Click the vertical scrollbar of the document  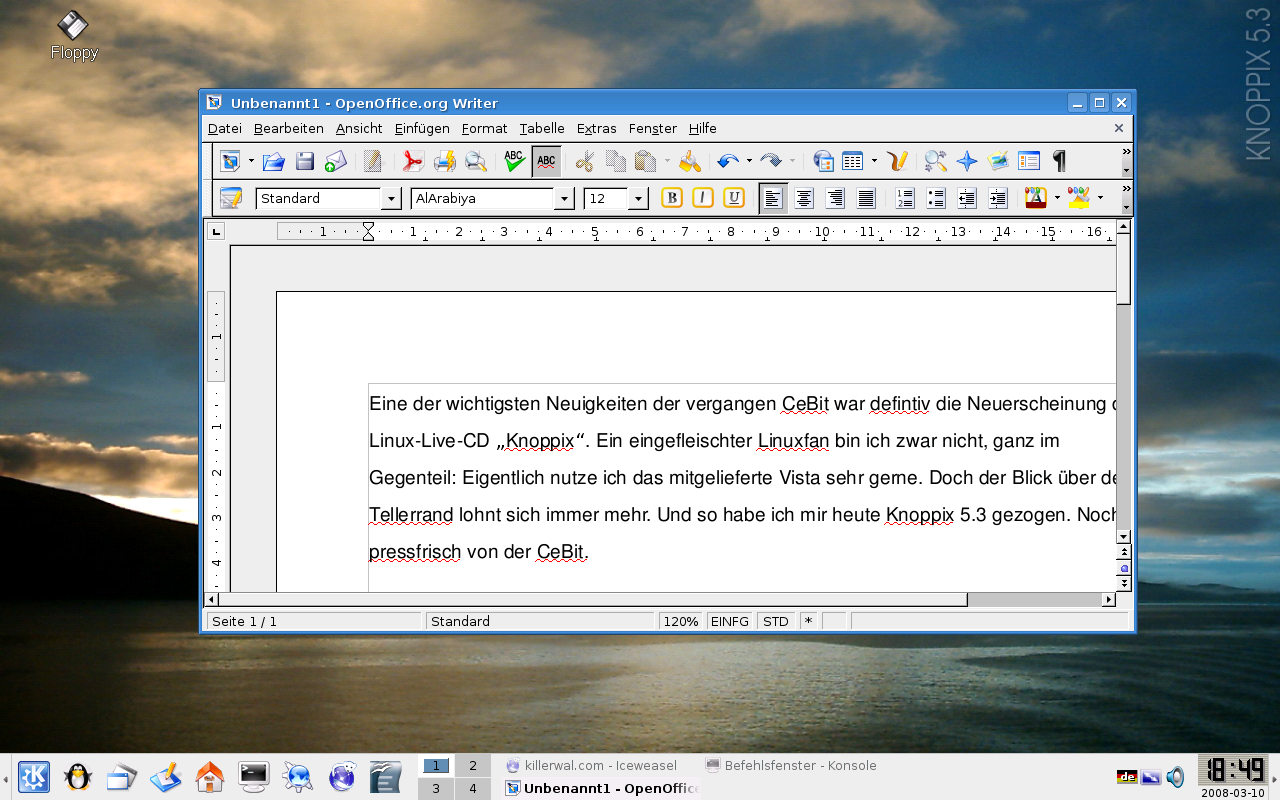tap(1123, 381)
